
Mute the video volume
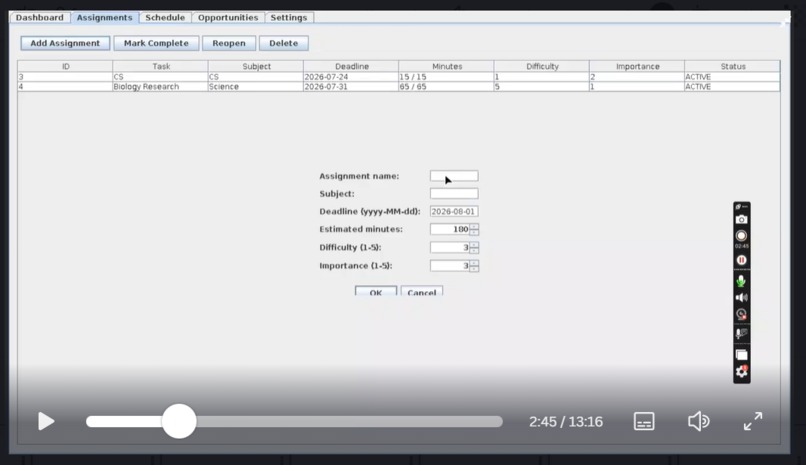(699, 421)
